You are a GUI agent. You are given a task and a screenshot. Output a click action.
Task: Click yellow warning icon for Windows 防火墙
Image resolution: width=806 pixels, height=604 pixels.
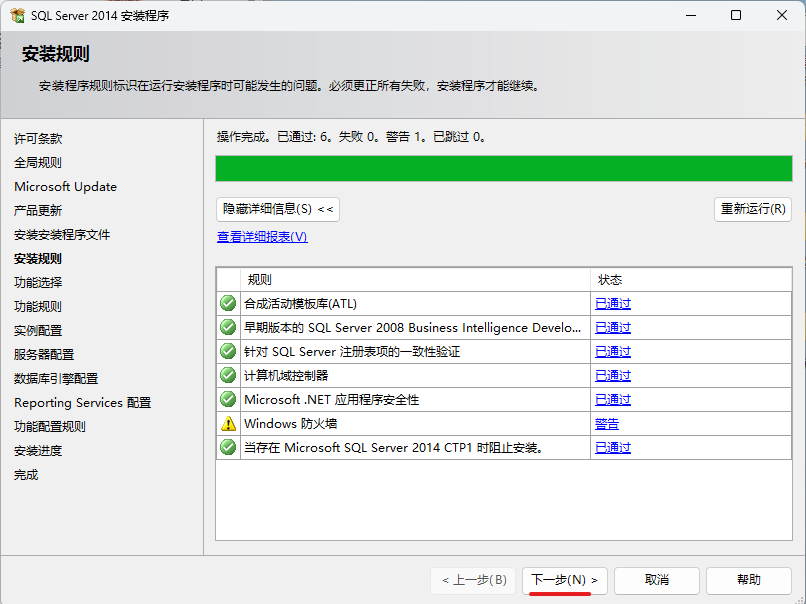pyautogui.click(x=228, y=424)
